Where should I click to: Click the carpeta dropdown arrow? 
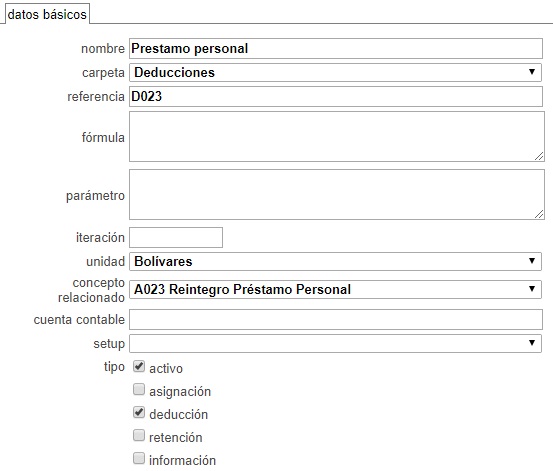tap(532, 72)
